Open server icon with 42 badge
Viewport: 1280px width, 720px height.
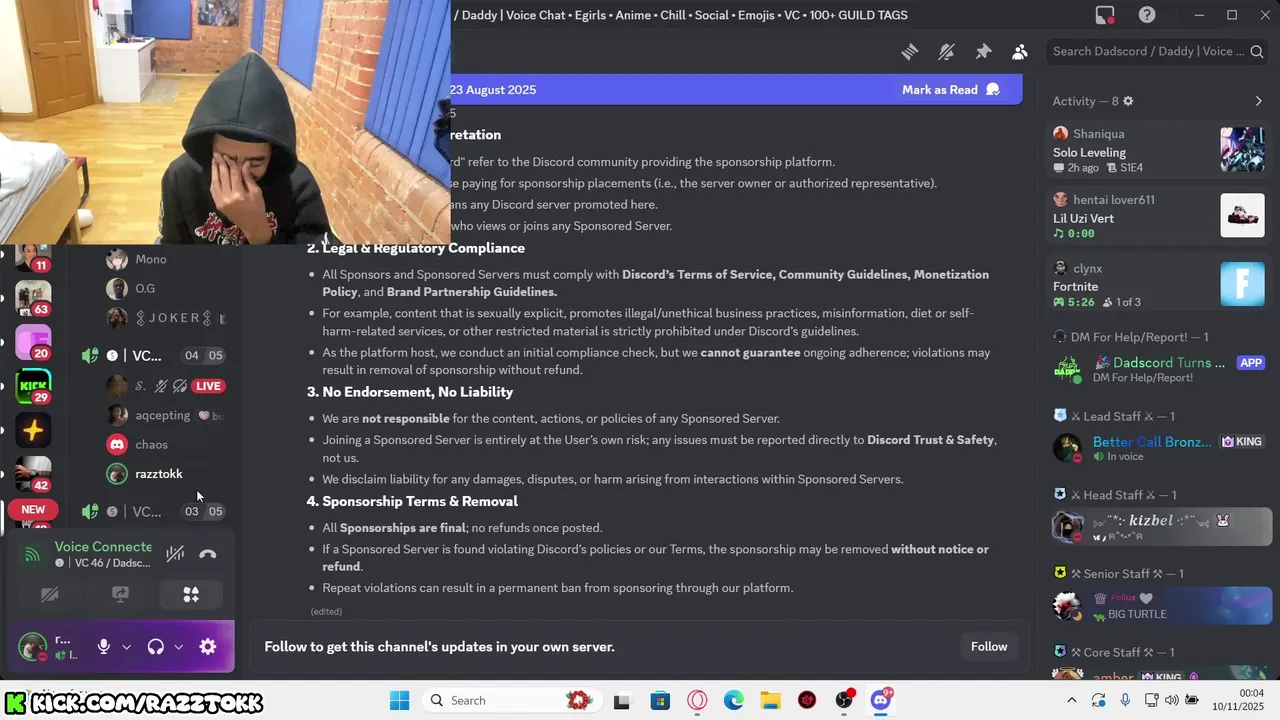[x=33, y=474]
